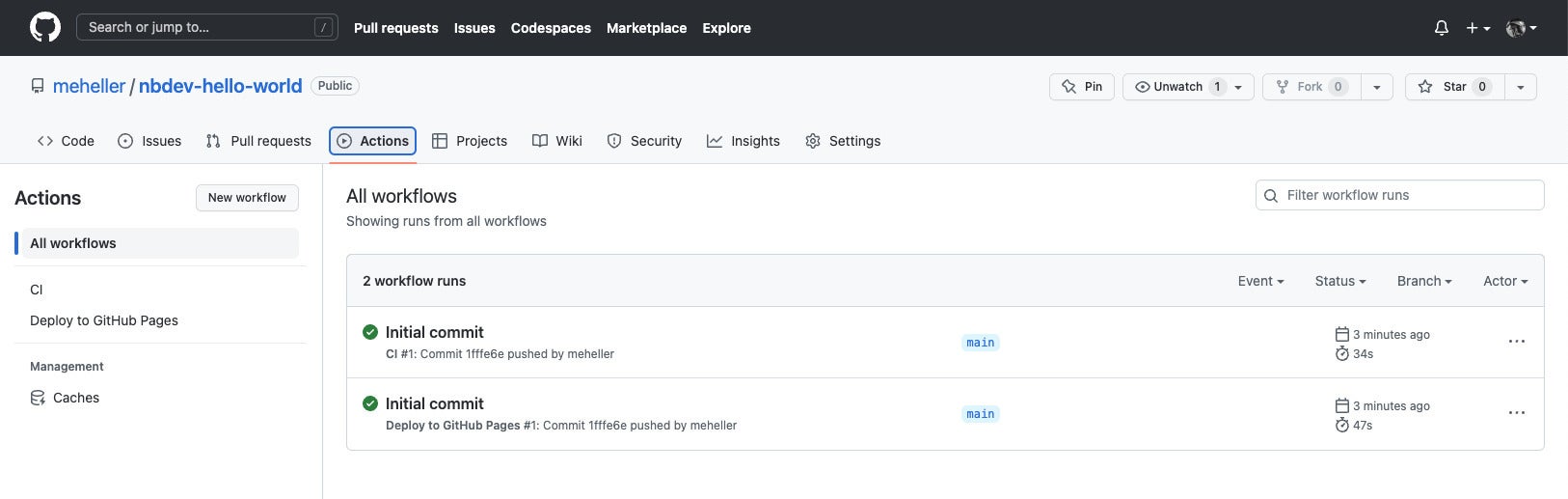The height and width of the screenshot is (499, 1568).
Task: Star the repository
Action: click(1454, 87)
